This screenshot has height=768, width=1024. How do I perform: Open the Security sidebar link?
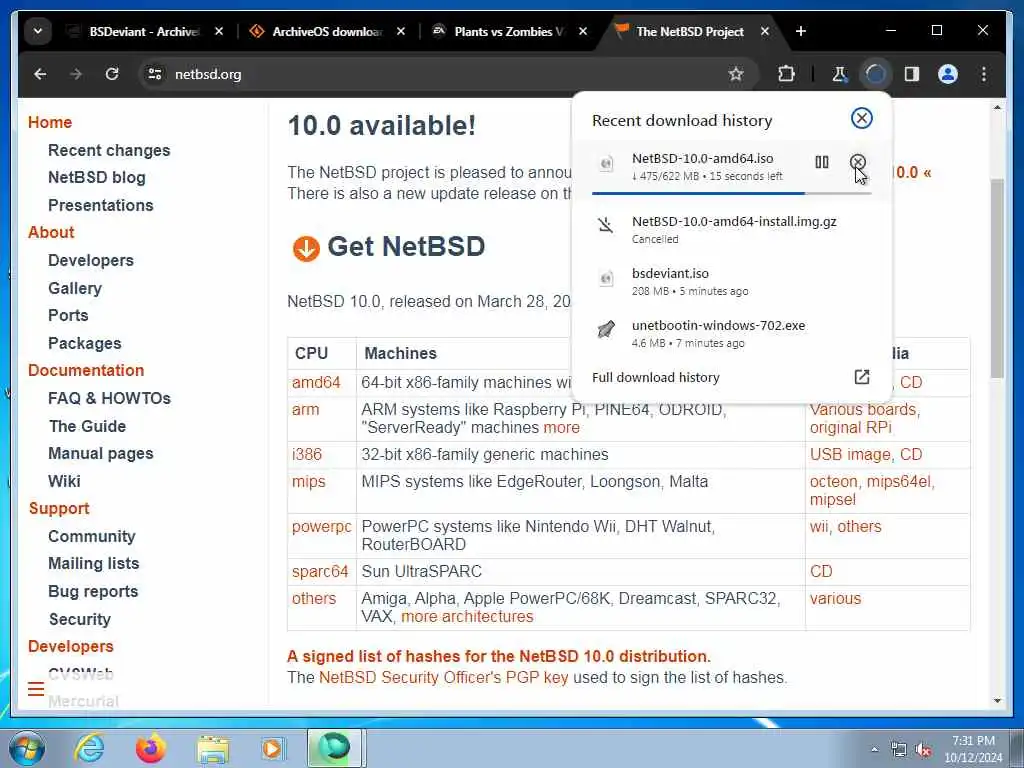coord(80,619)
